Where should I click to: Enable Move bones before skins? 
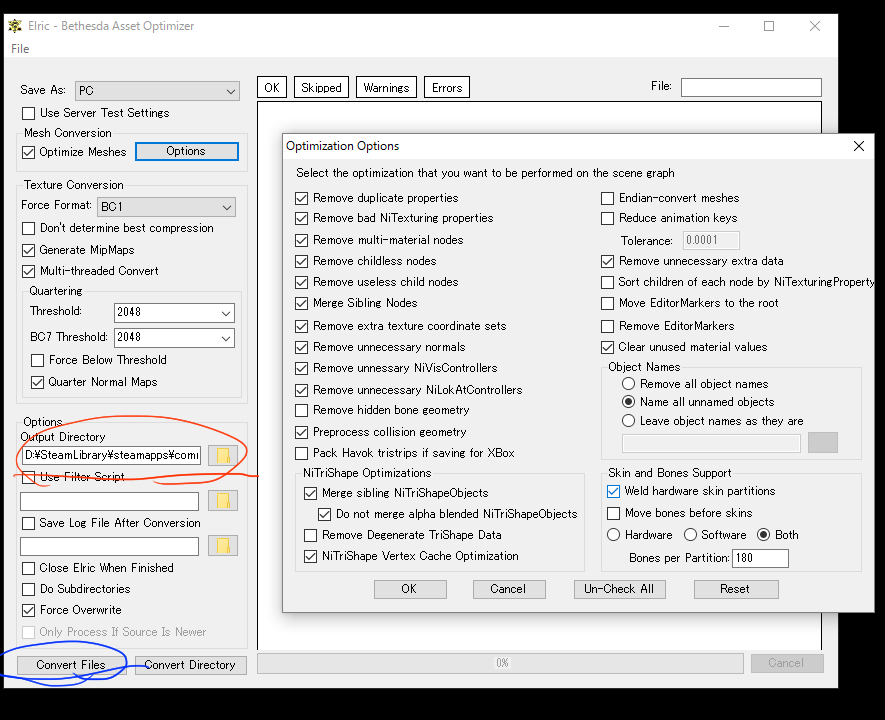pos(614,513)
